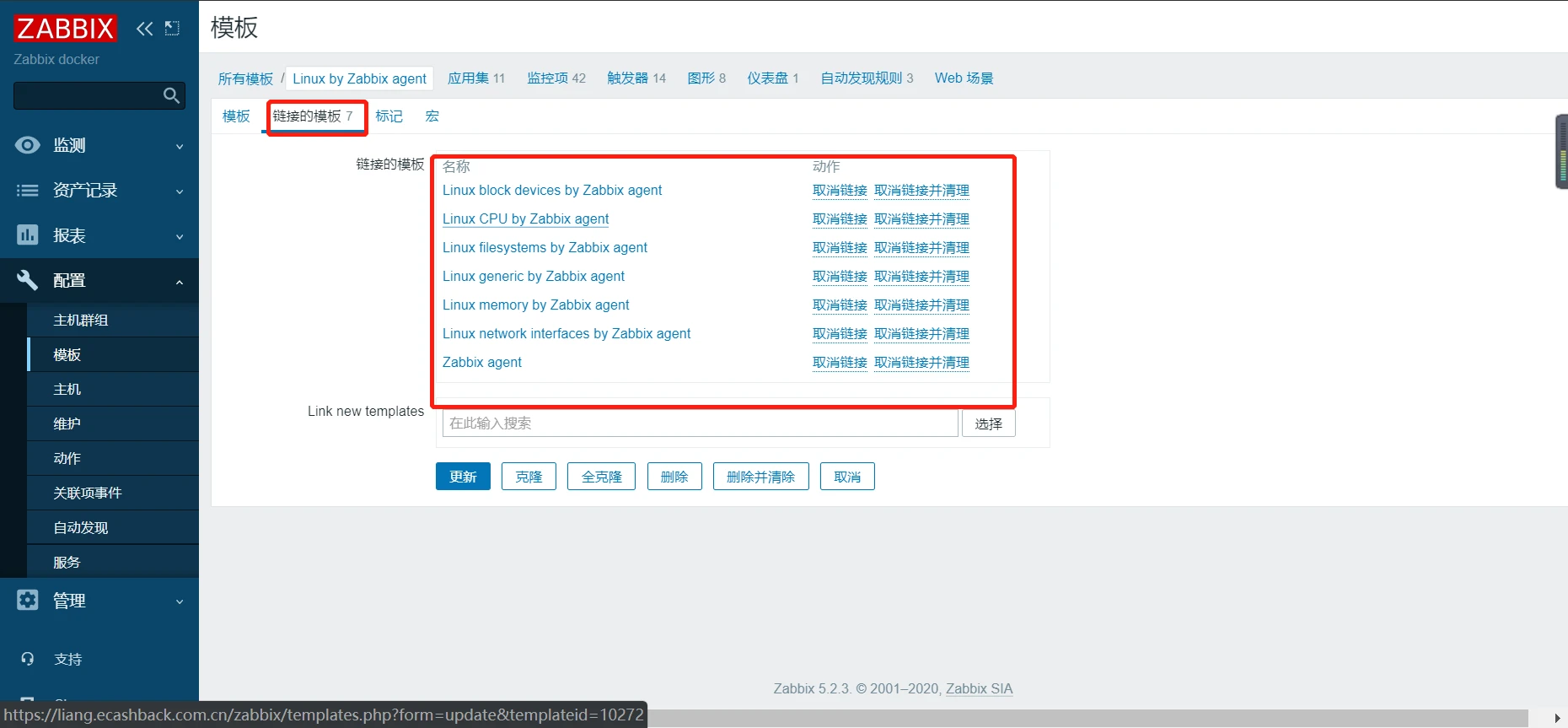Click 取消链接并清理 for Linux network interfaces
This screenshot has width=1568, height=728.
(x=921, y=334)
